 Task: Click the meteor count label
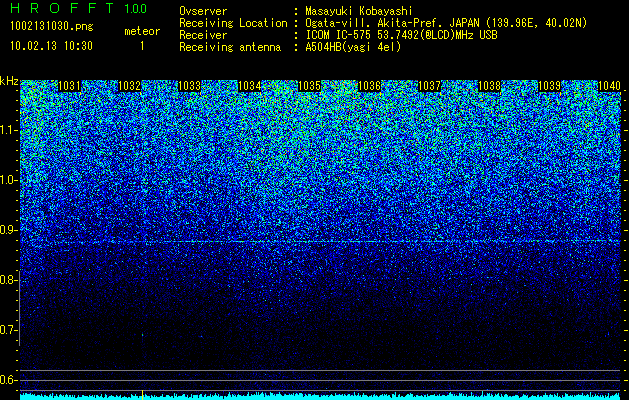pos(142,31)
